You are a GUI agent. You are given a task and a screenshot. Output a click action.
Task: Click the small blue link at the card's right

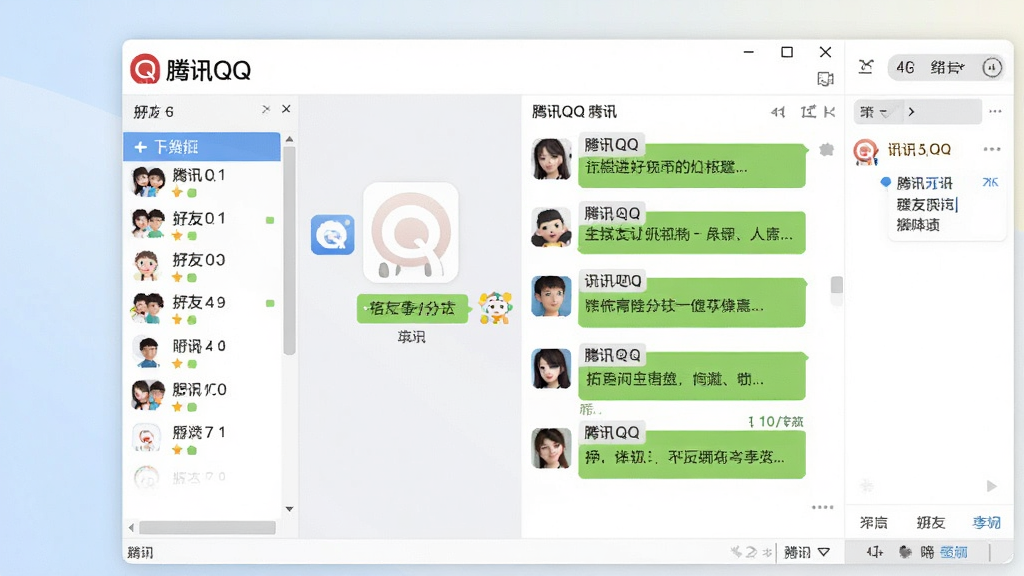990,182
